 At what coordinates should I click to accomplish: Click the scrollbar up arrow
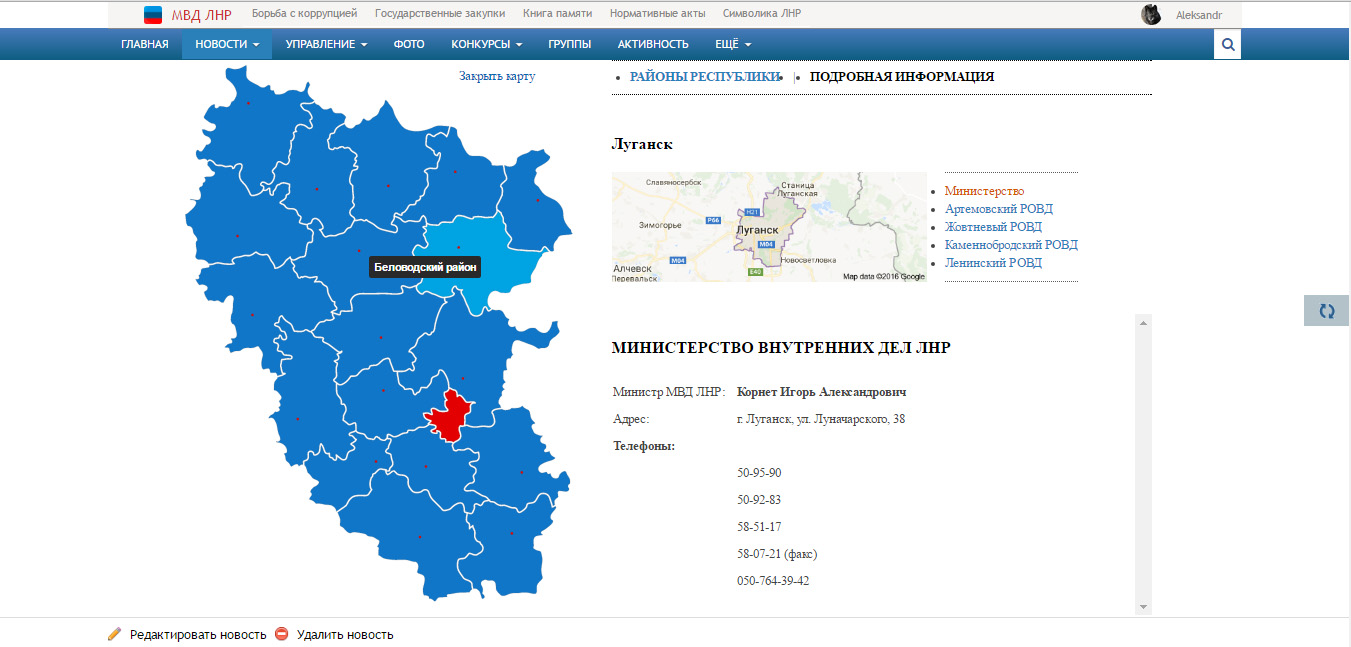1144,322
